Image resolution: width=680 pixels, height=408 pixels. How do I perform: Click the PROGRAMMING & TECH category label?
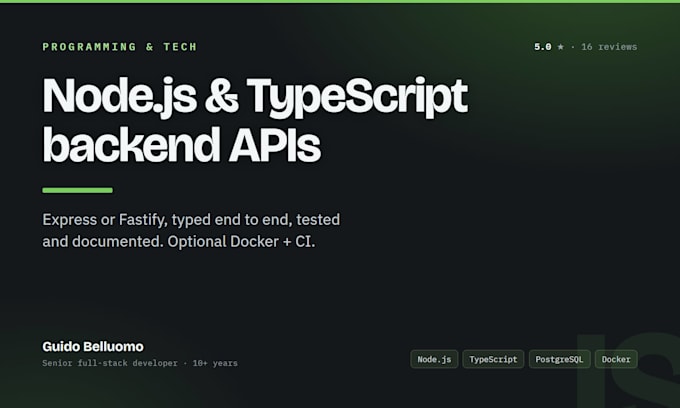click(x=120, y=46)
